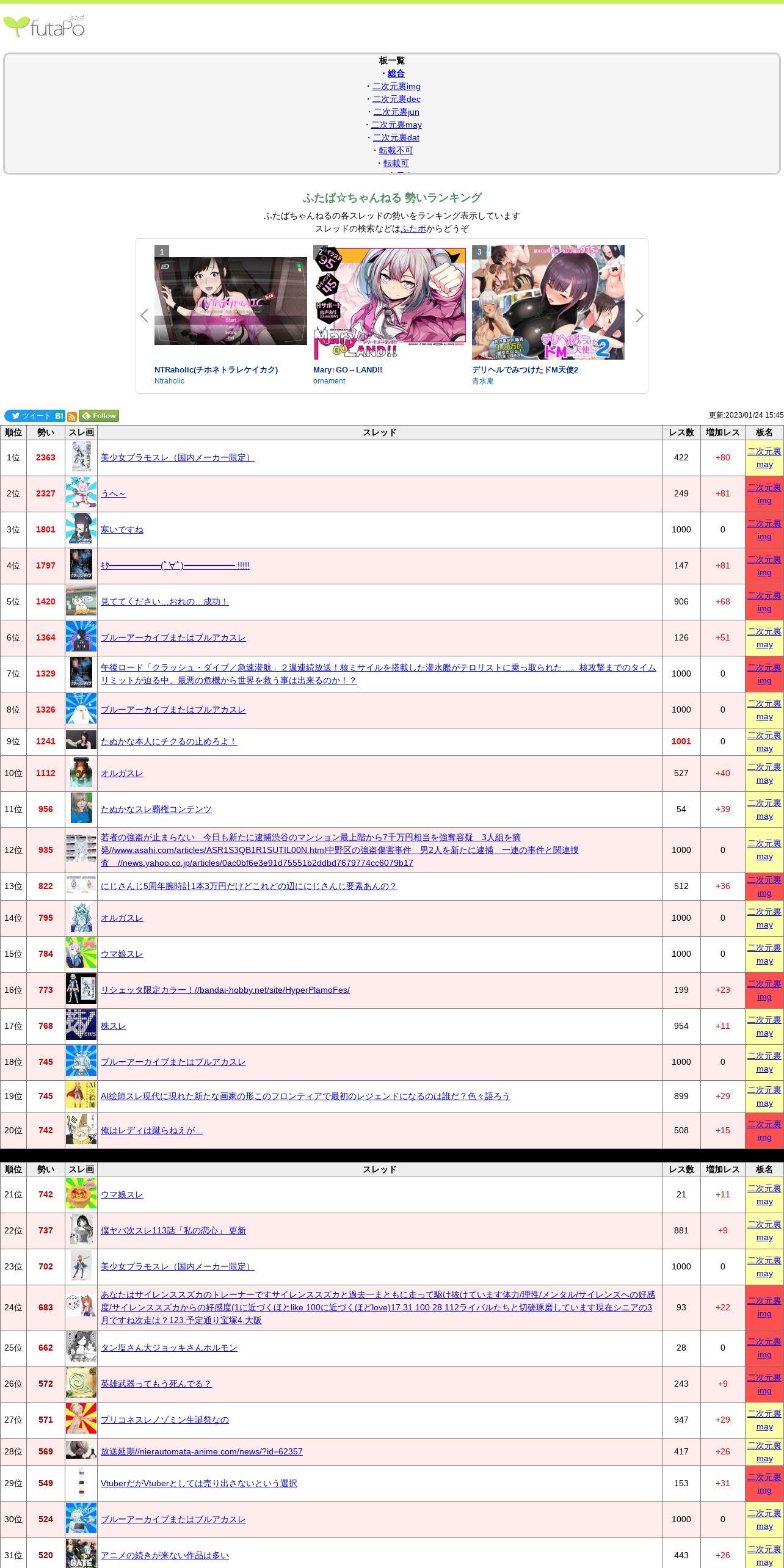Select 二次元裏dec in the board list
Viewport: 784px width, 1568px height.
[x=396, y=99]
